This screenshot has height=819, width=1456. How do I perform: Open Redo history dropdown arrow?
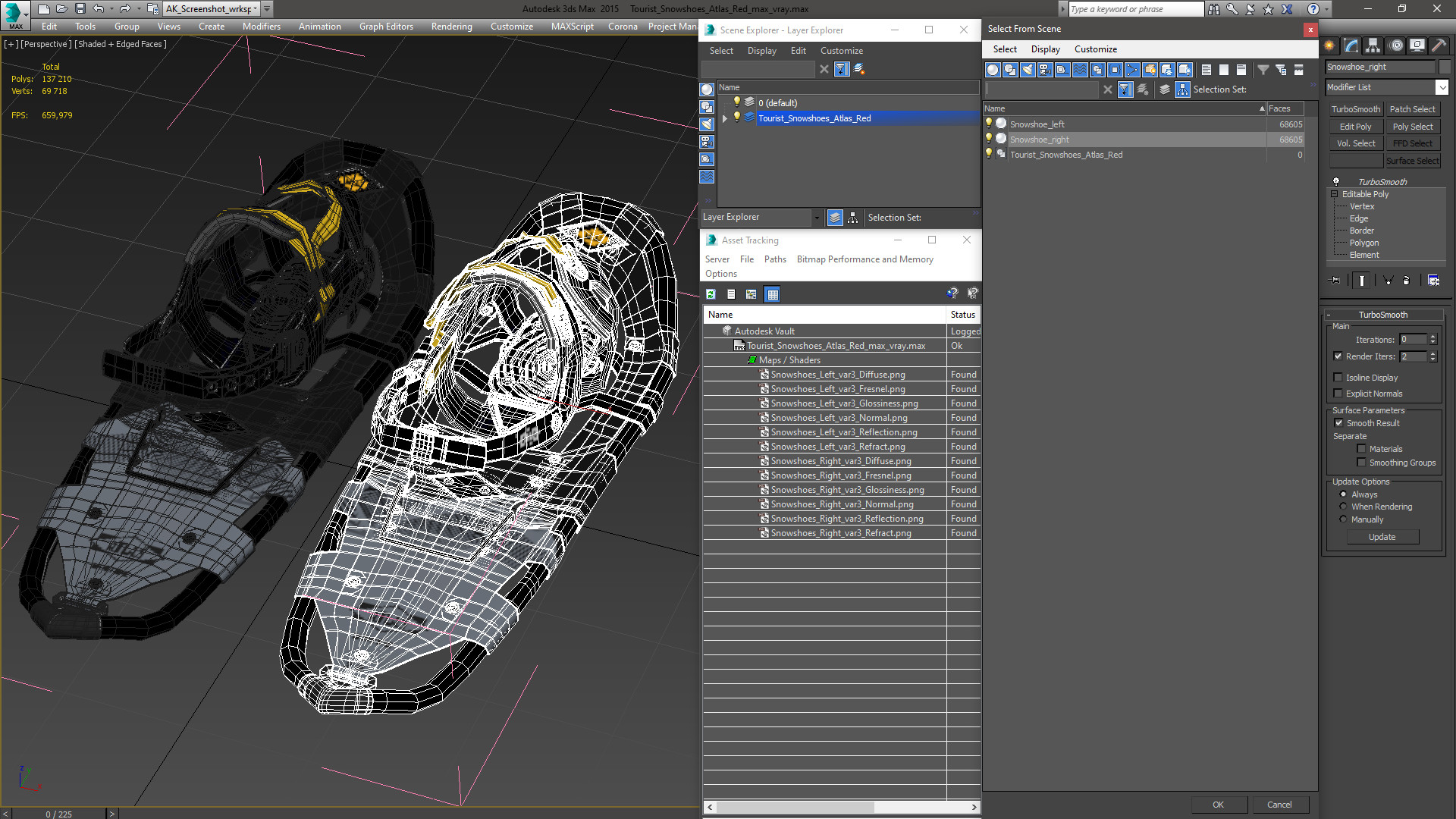[139, 9]
